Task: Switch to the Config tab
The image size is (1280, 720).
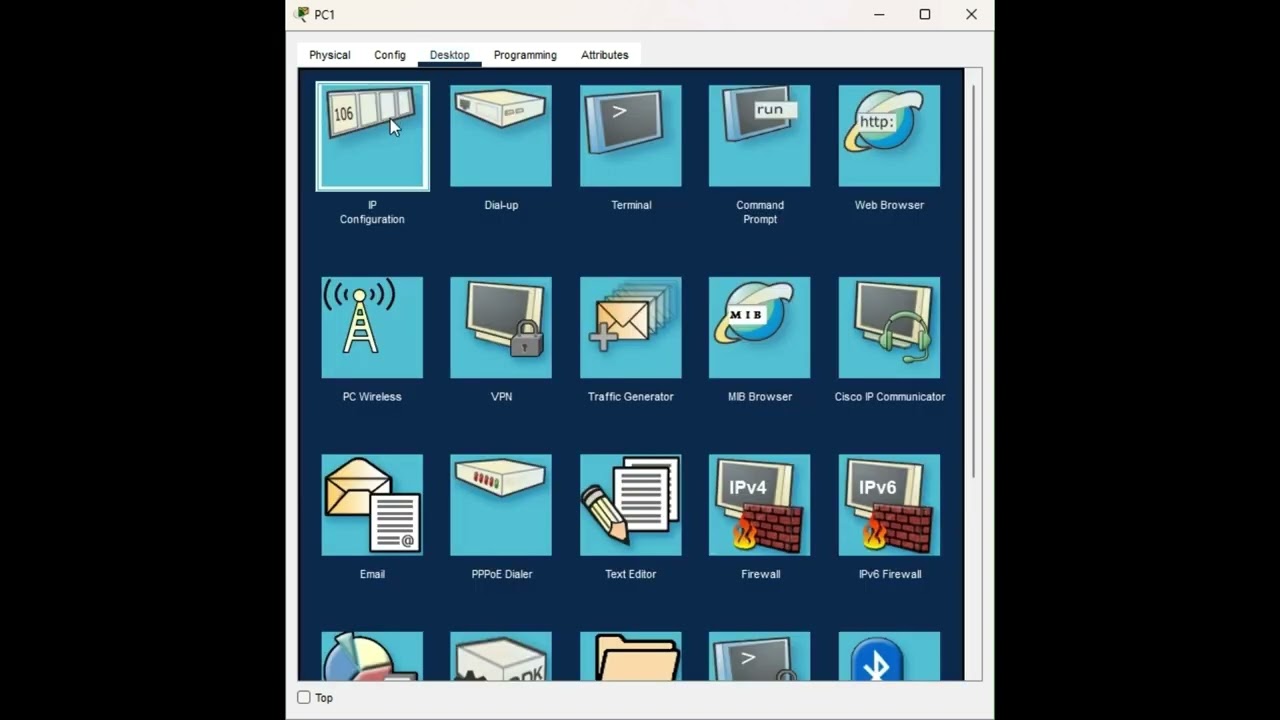Action: pos(390,55)
